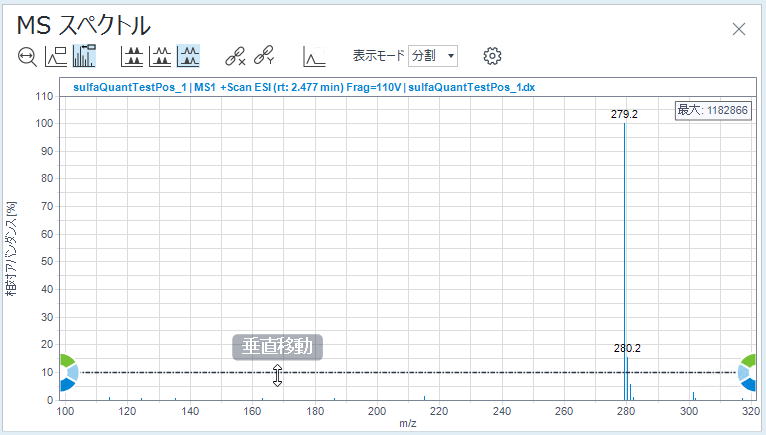Click the spectrum title sulfaQuantTestPos_1 header
Image resolution: width=766 pixels, height=435 pixels.
(304, 87)
